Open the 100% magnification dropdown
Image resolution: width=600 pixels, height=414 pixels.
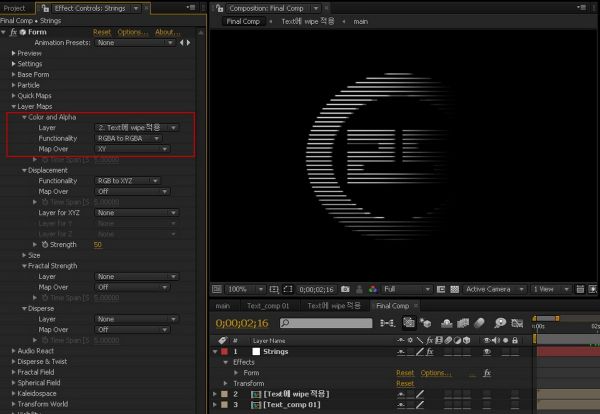click(x=245, y=289)
